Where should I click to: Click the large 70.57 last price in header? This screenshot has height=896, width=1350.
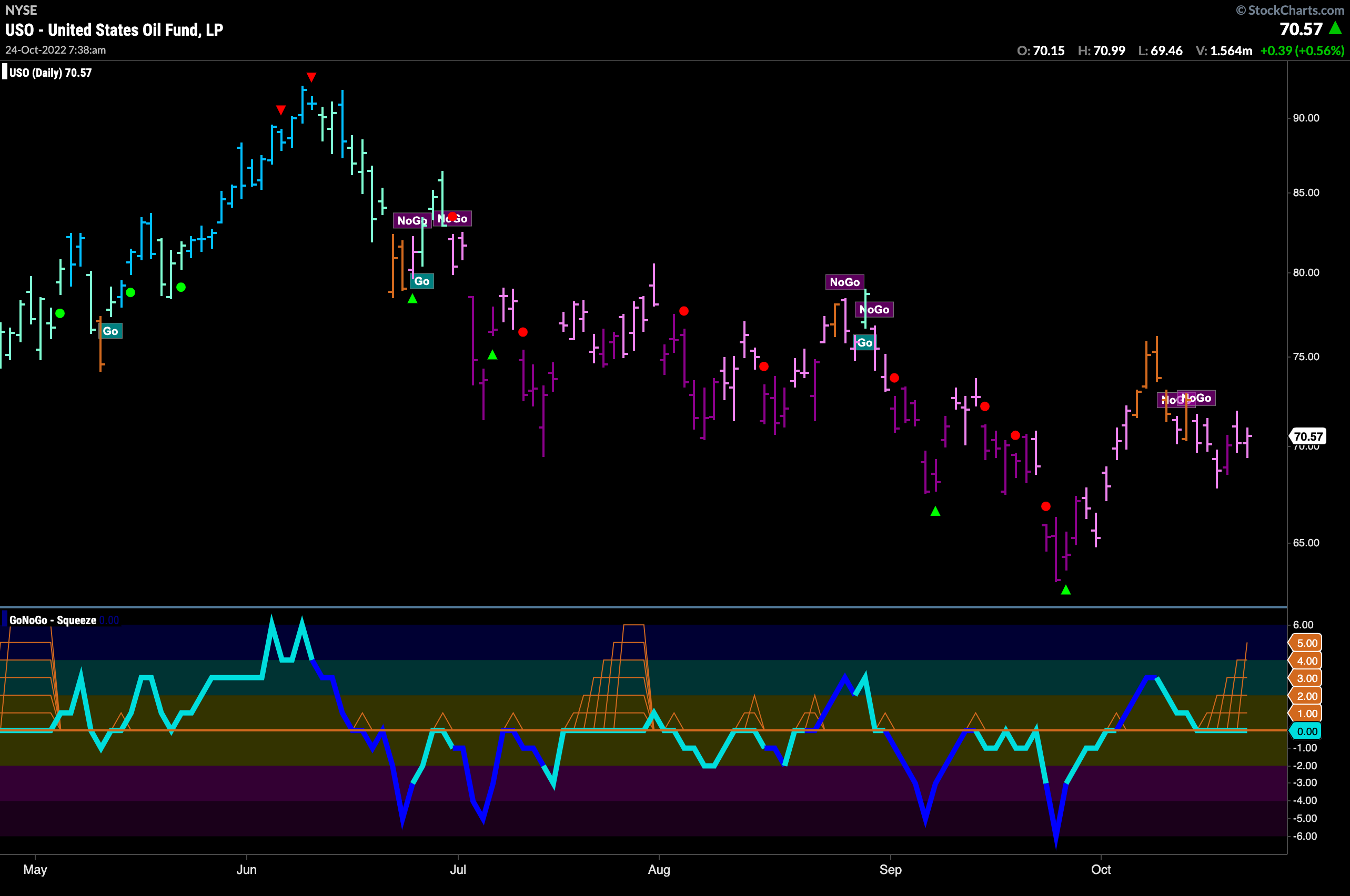1301,29
